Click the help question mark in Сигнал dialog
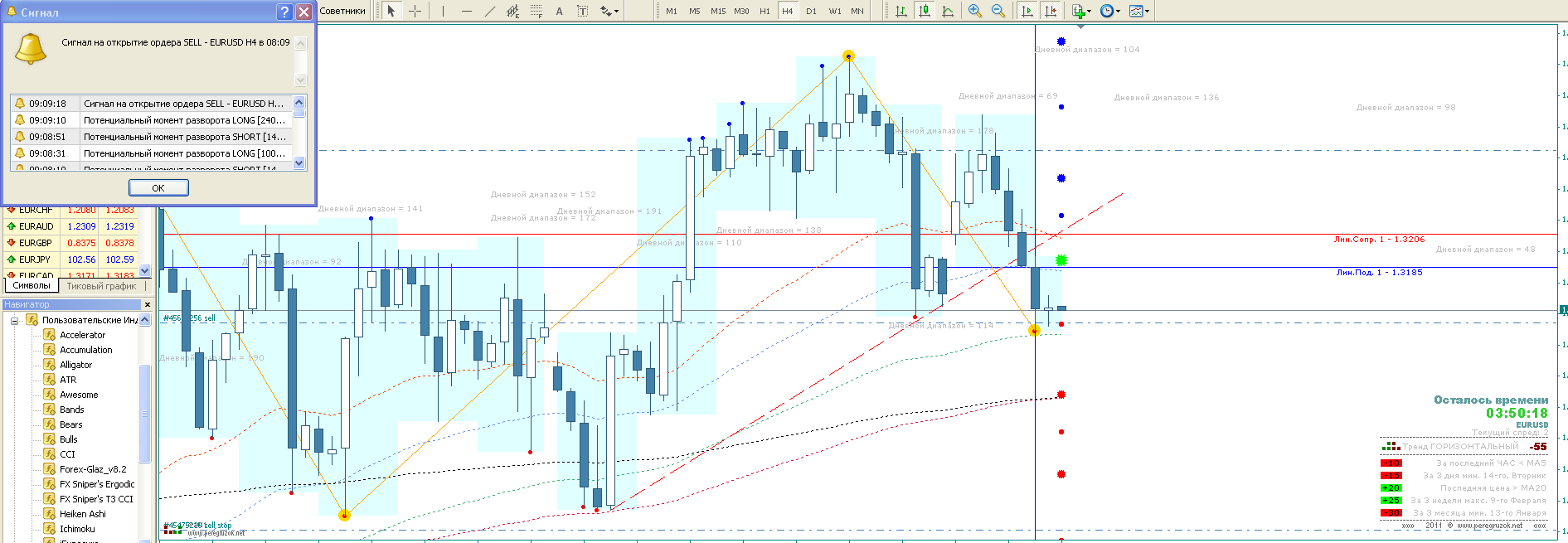The width and height of the screenshot is (1568, 543). pos(284,12)
